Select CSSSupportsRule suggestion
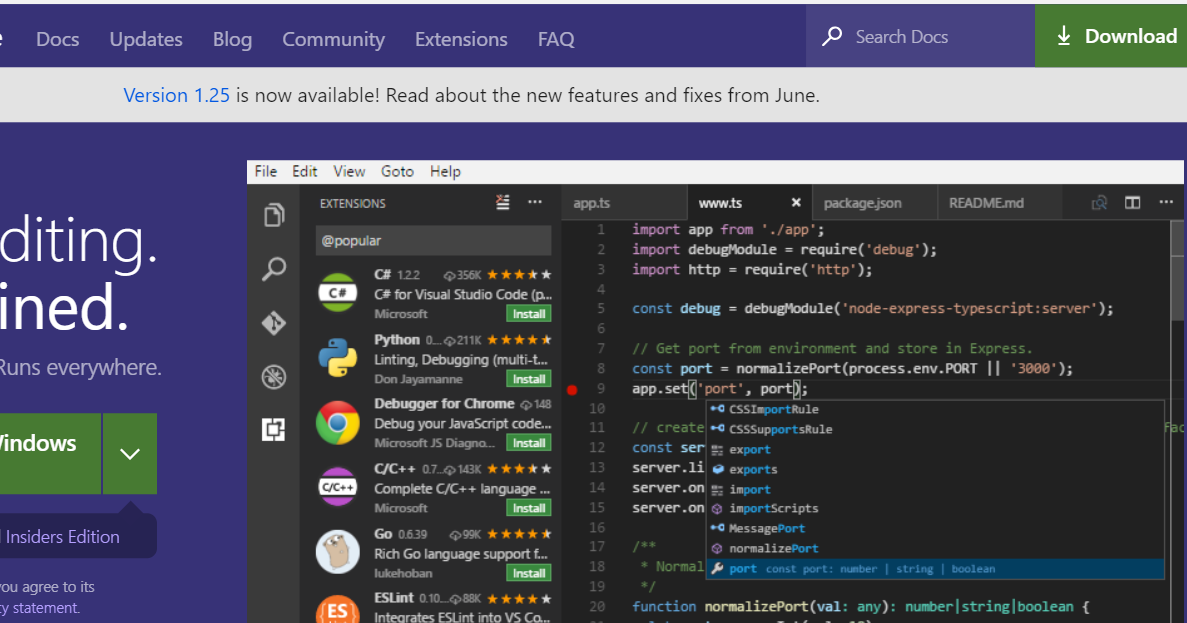 pyautogui.click(x=935, y=429)
